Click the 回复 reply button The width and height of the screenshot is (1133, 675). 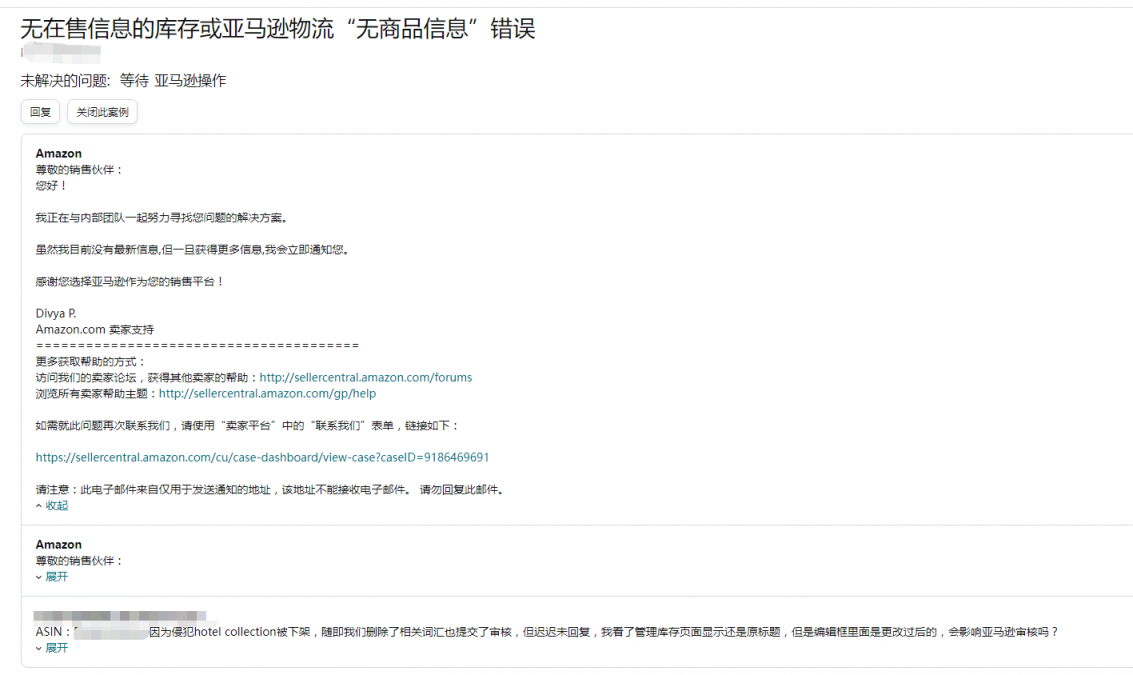40,112
